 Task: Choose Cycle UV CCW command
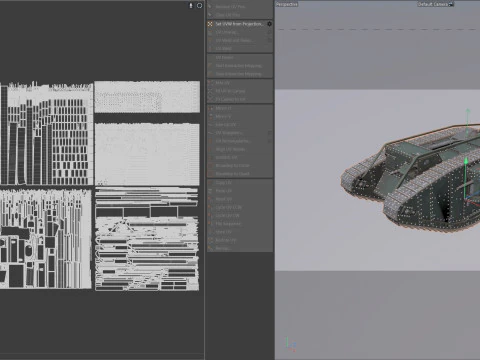(240, 207)
